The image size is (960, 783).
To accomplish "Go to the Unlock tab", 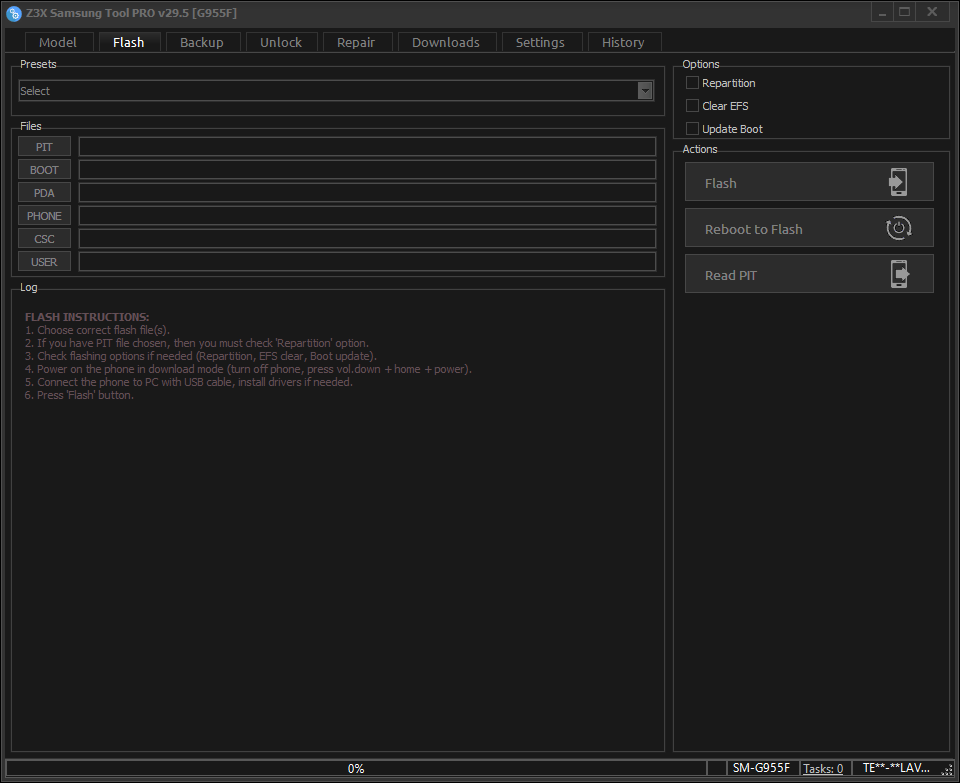I will 282,42.
